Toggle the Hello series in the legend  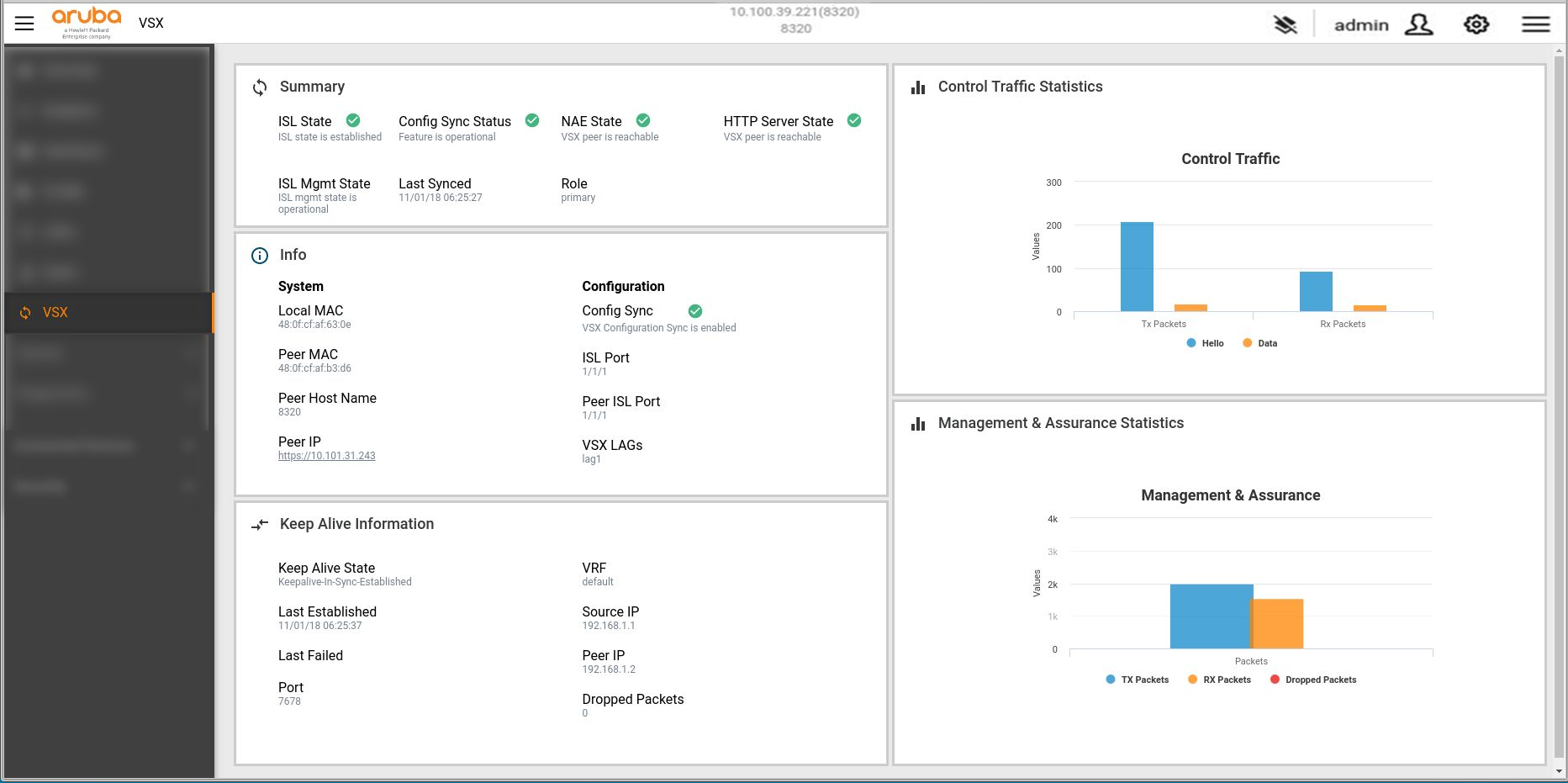pos(1205,343)
